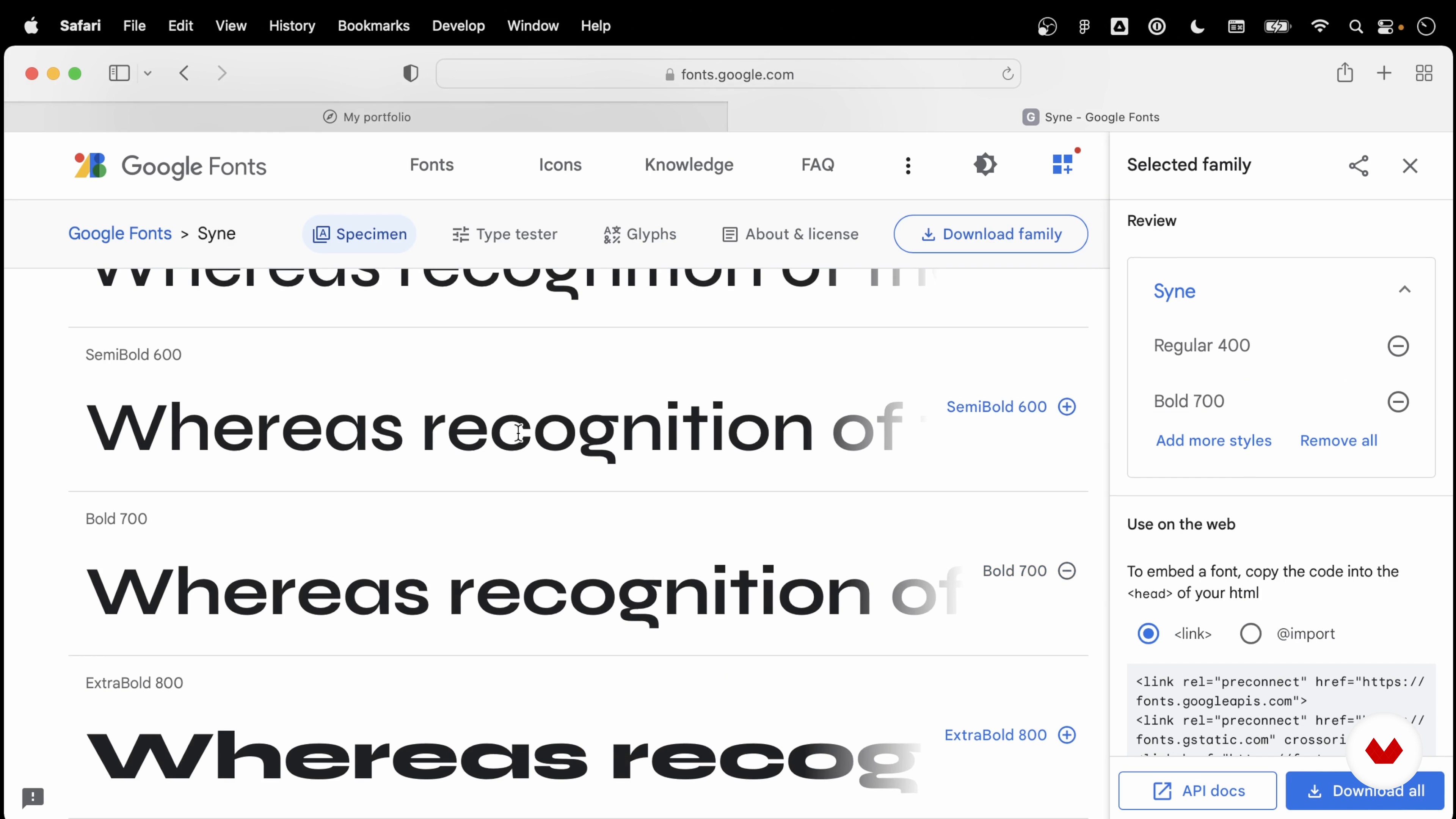The image size is (1456, 819).
Task: Open the Icons nav item
Action: point(560,165)
